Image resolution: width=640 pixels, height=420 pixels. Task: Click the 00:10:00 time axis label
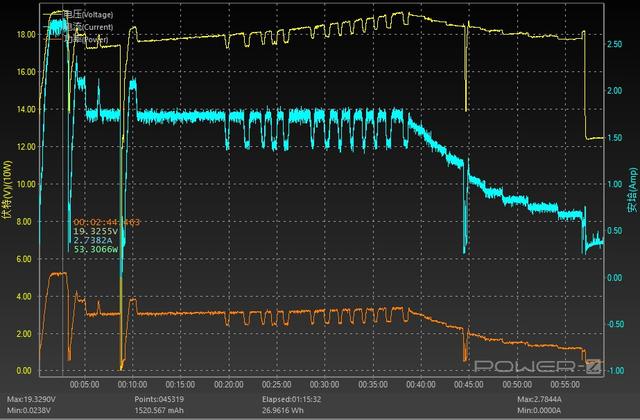tap(132, 384)
